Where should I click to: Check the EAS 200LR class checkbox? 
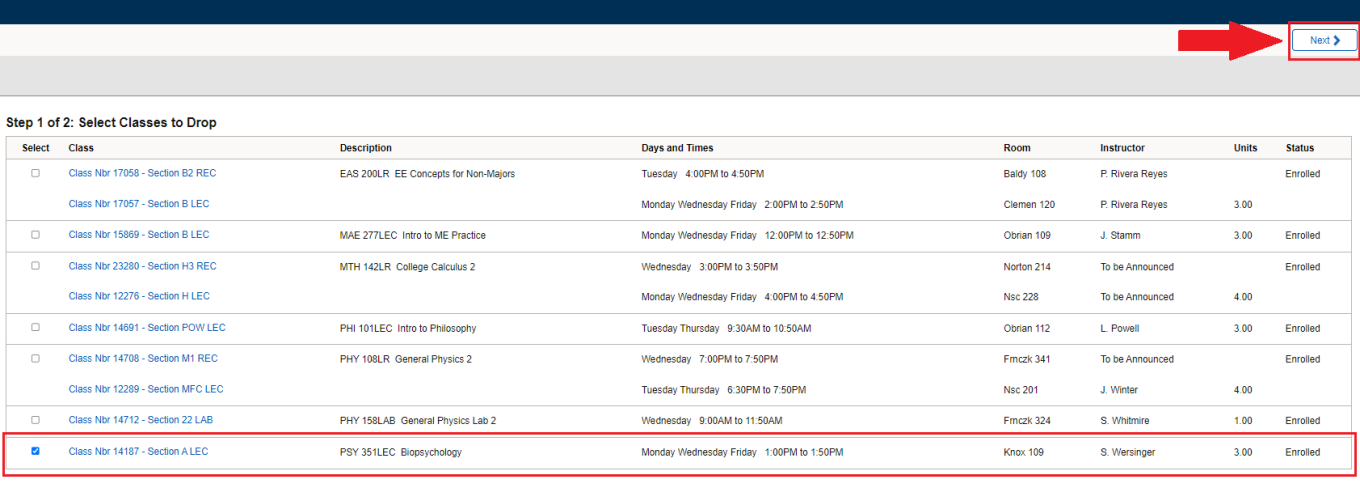(x=36, y=173)
